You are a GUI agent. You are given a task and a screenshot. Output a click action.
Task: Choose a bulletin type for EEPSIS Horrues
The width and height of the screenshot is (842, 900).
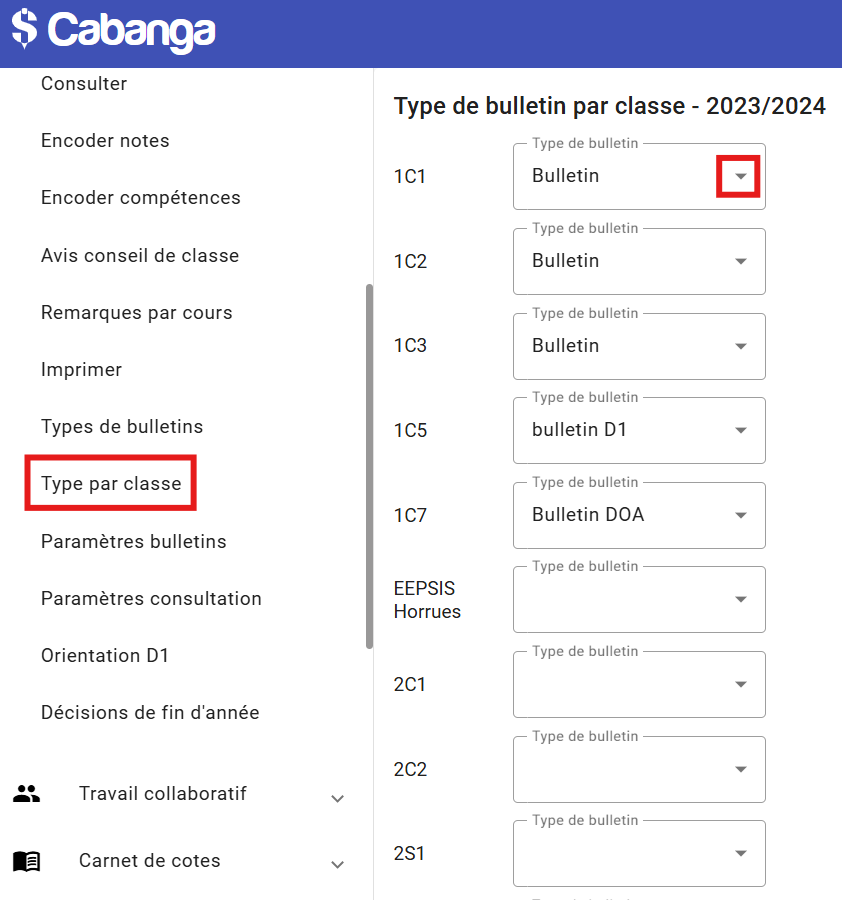tap(639, 599)
